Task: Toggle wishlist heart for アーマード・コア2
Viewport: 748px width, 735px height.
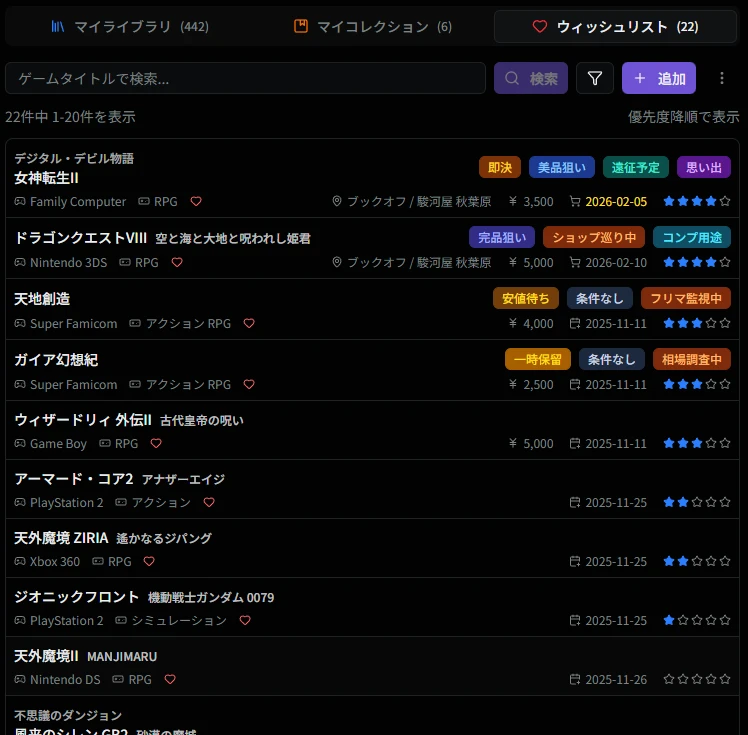Action: pyautogui.click(x=209, y=502)
